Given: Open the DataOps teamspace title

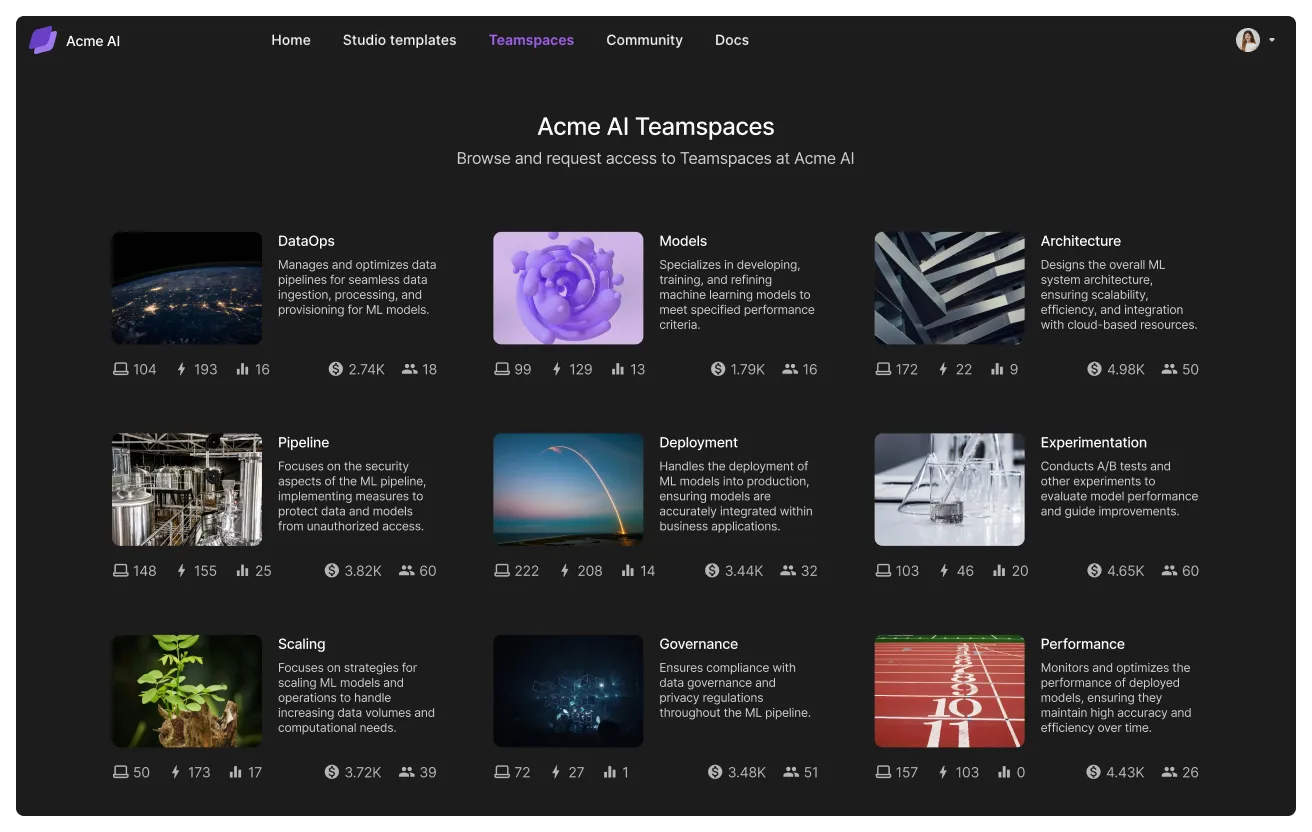Looking at the screenshot, I should 306,241.
